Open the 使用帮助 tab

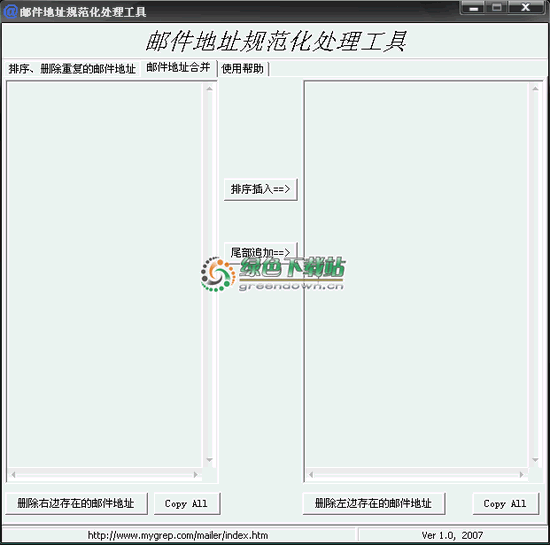(243, 69)
